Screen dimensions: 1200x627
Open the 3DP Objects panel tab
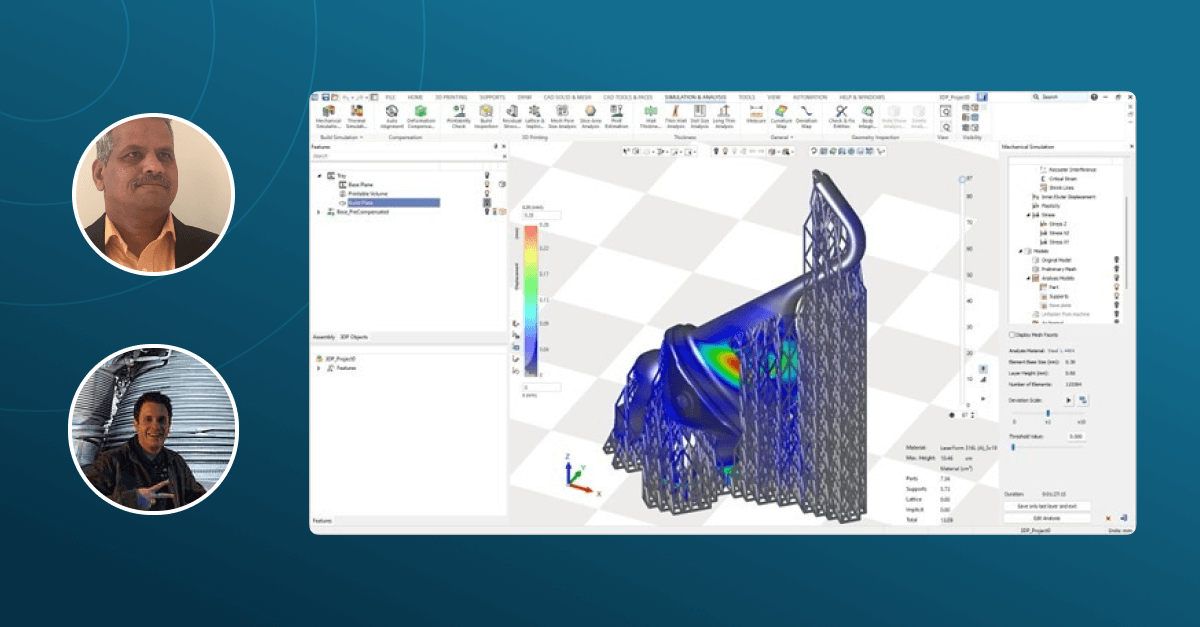click(354, 337)
